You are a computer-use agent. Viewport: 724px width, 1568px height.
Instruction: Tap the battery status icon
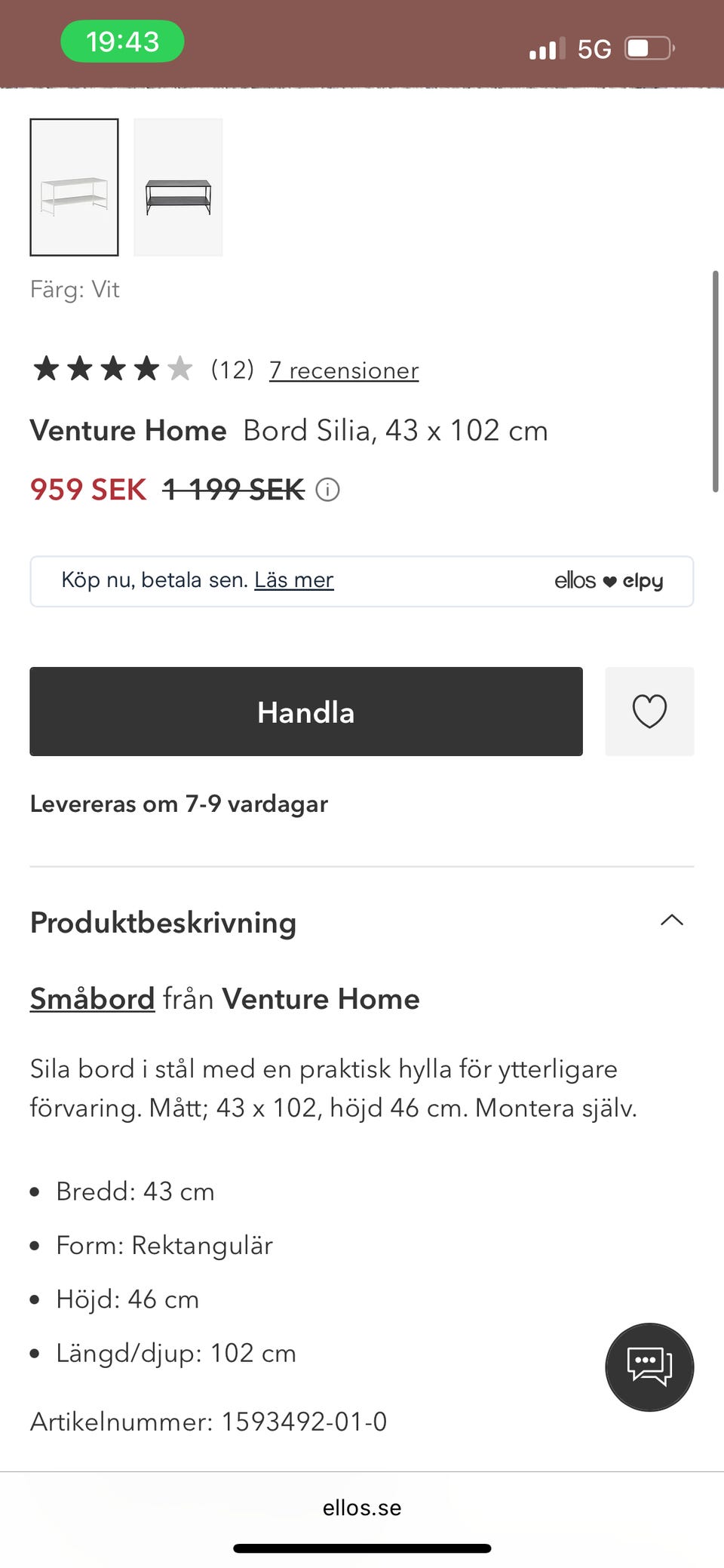click(649, 49)
